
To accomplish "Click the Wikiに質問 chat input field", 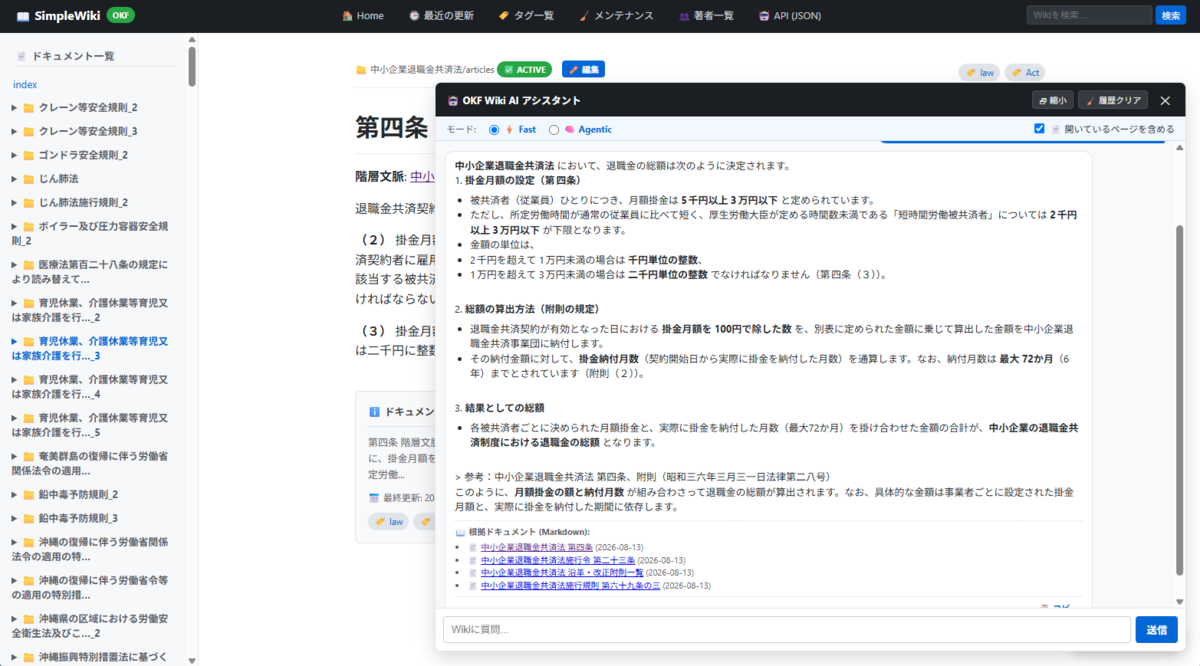I will [787, 629].
